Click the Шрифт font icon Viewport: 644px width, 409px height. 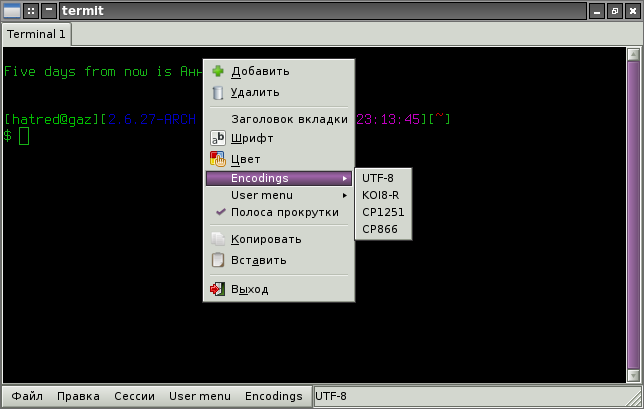[218, 138]
